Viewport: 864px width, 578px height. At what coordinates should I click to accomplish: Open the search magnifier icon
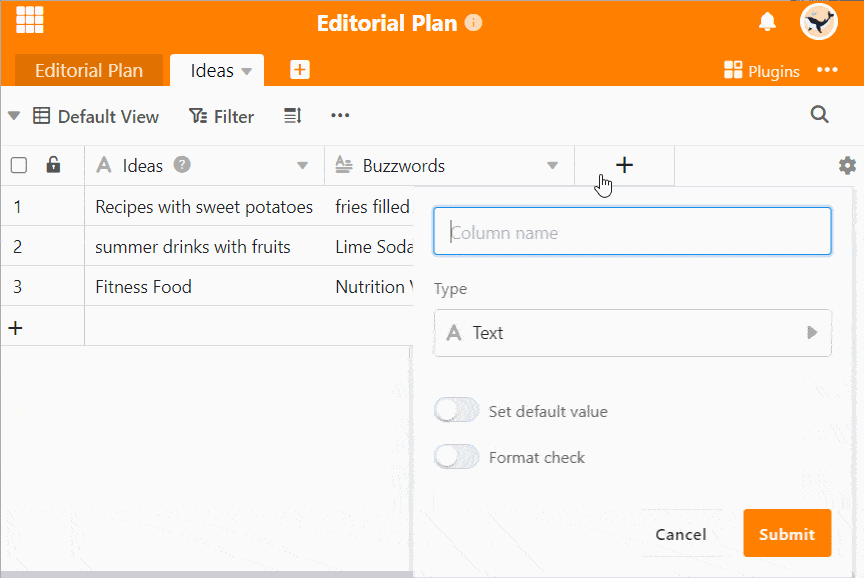(x=819, y=115)
